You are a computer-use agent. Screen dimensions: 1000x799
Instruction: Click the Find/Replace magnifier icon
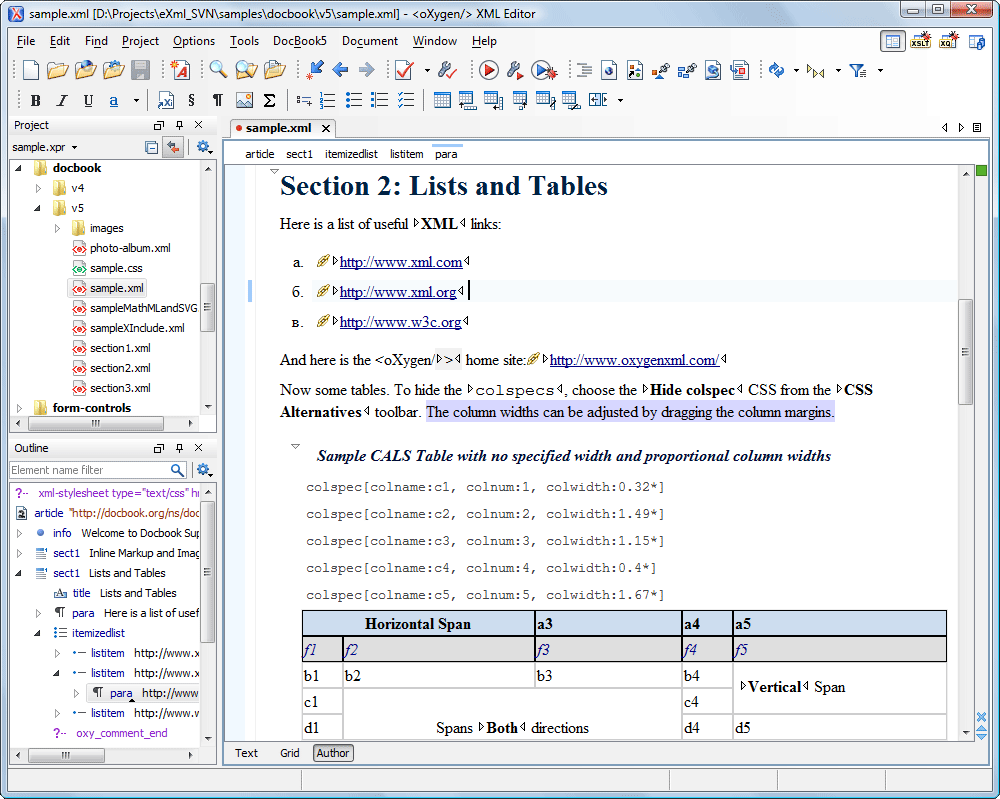(x=218, y=70)
